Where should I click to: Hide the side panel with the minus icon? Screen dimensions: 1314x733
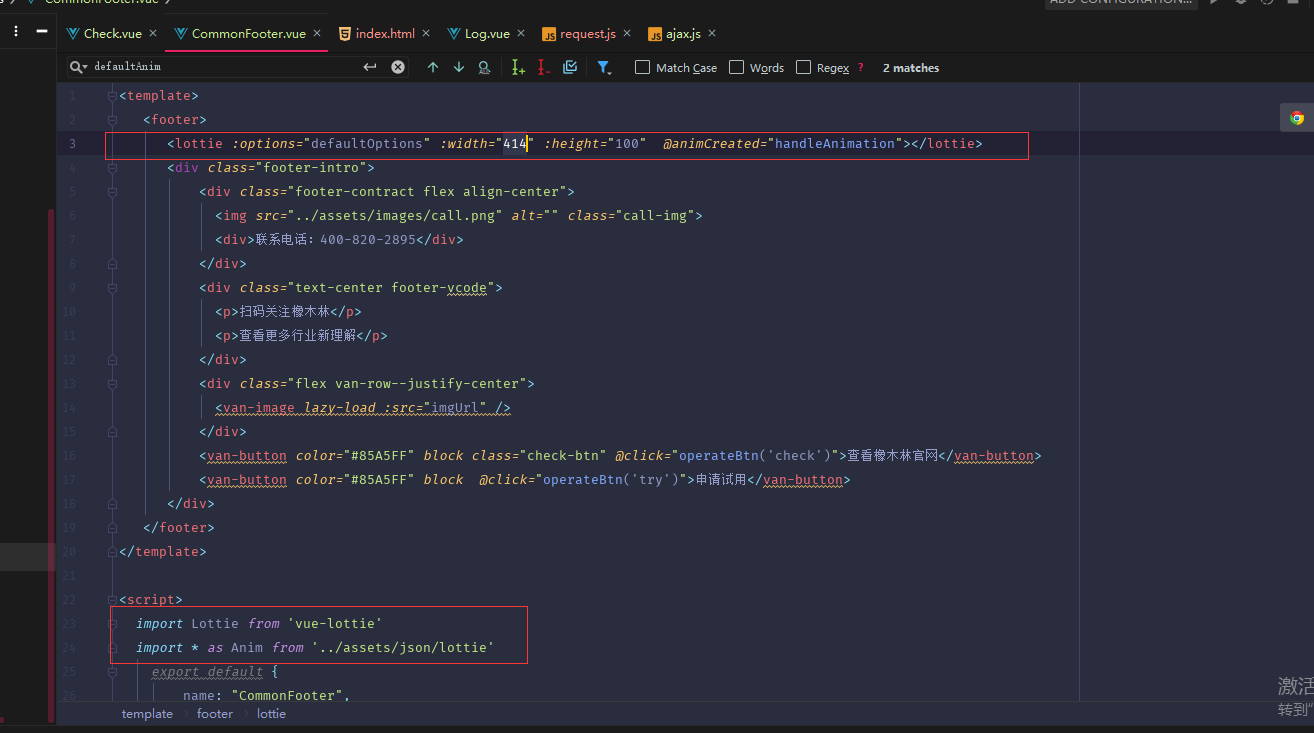pyautogui.click(x=41, y=31)
